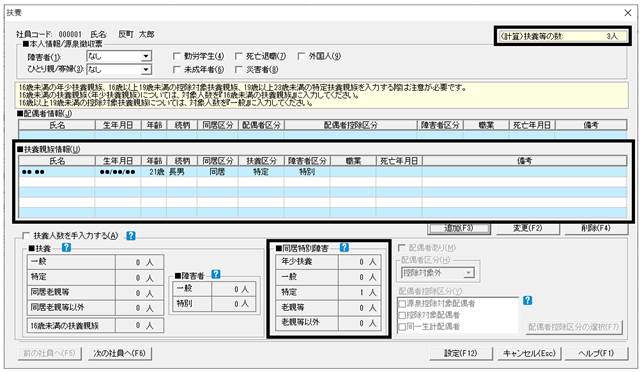Click the help icon beside 配偶者控除区分 list
642x372 pixels.
click(x=528, y=300)
